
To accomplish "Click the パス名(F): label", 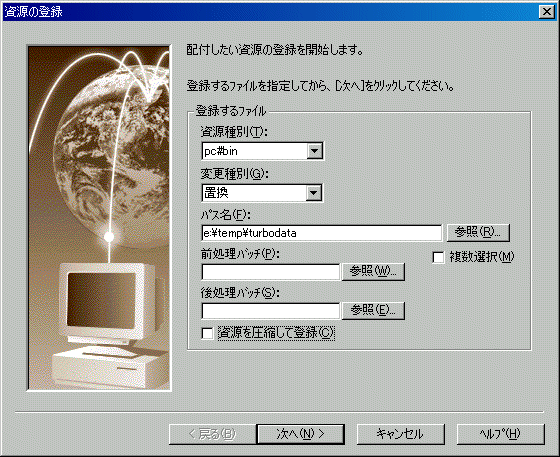I will (225, 215).
